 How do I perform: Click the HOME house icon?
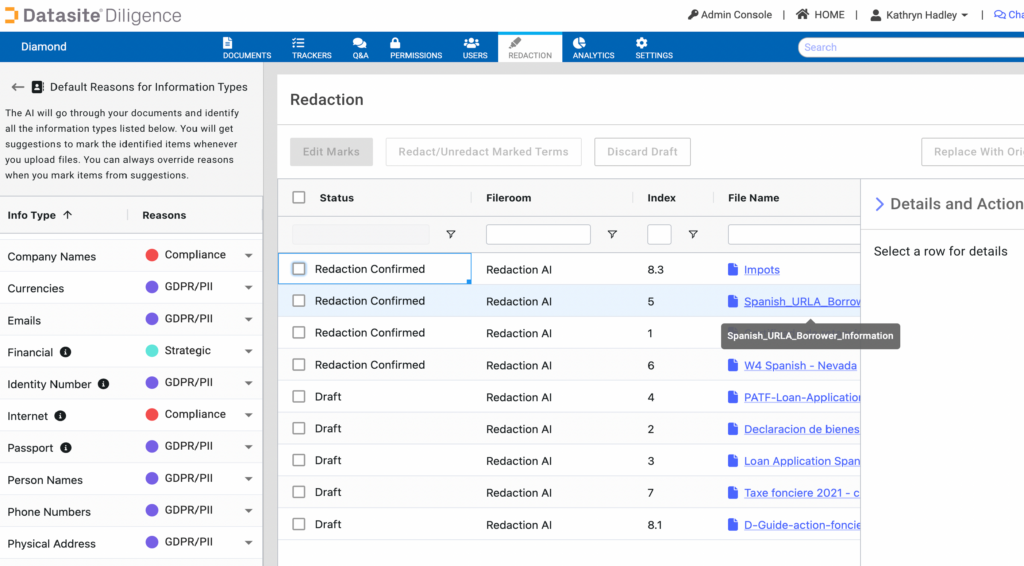802,14
